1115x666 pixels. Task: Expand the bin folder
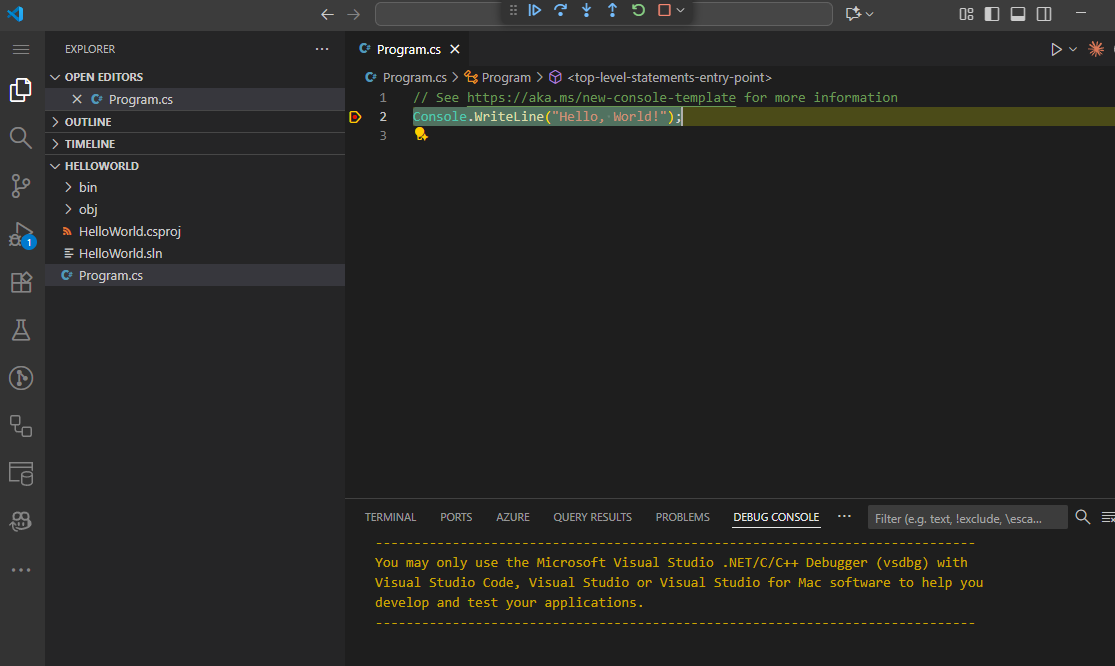pyautogui.click(x=88, y=187)
